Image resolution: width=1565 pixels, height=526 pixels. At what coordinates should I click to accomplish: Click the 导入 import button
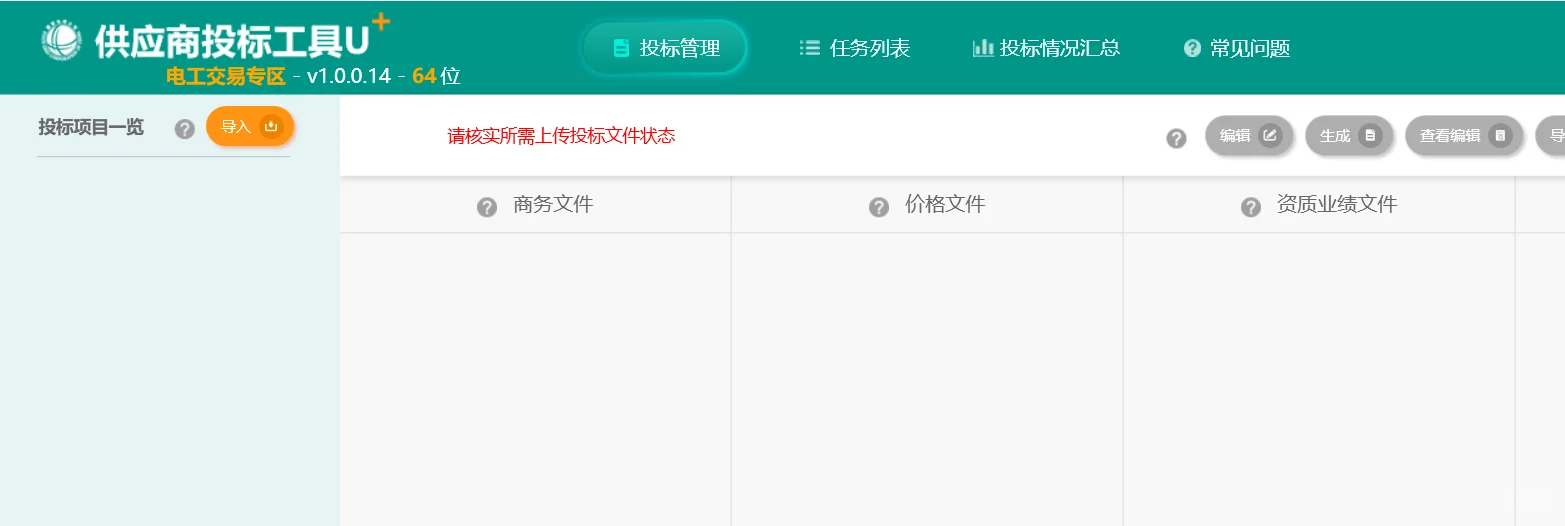tap(251, 127)
